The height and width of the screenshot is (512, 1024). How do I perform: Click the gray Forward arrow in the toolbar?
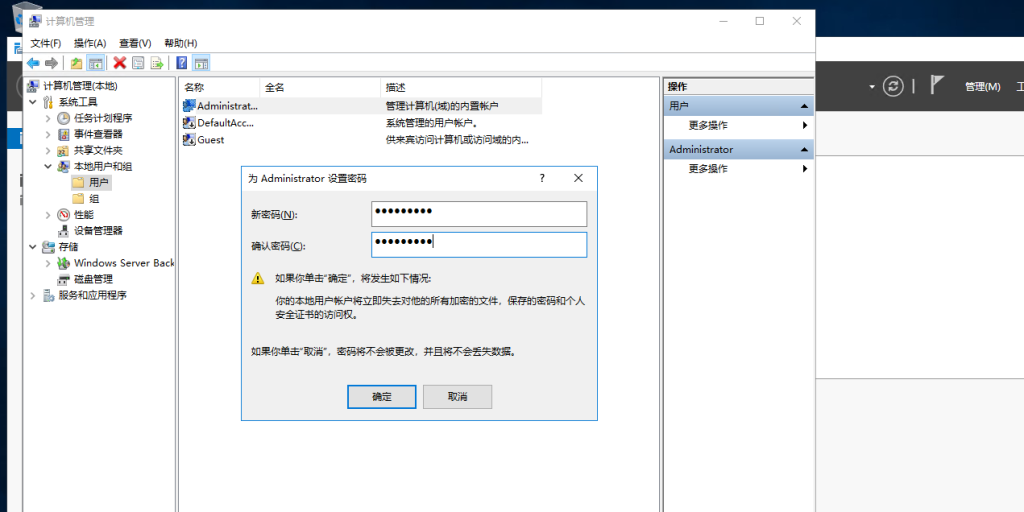(x=51, y=63)
